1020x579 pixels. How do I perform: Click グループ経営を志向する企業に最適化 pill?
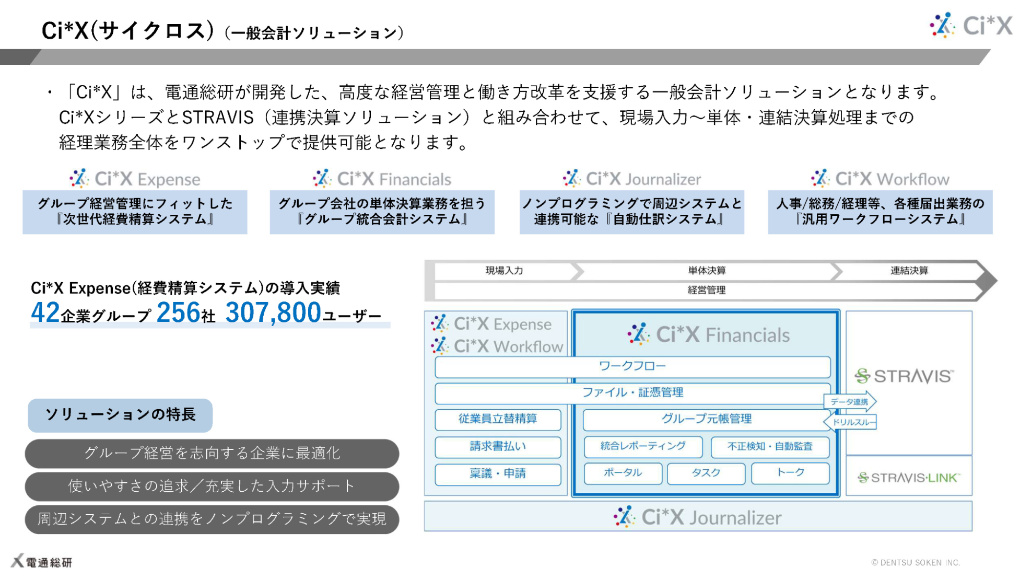click(212, 453)
